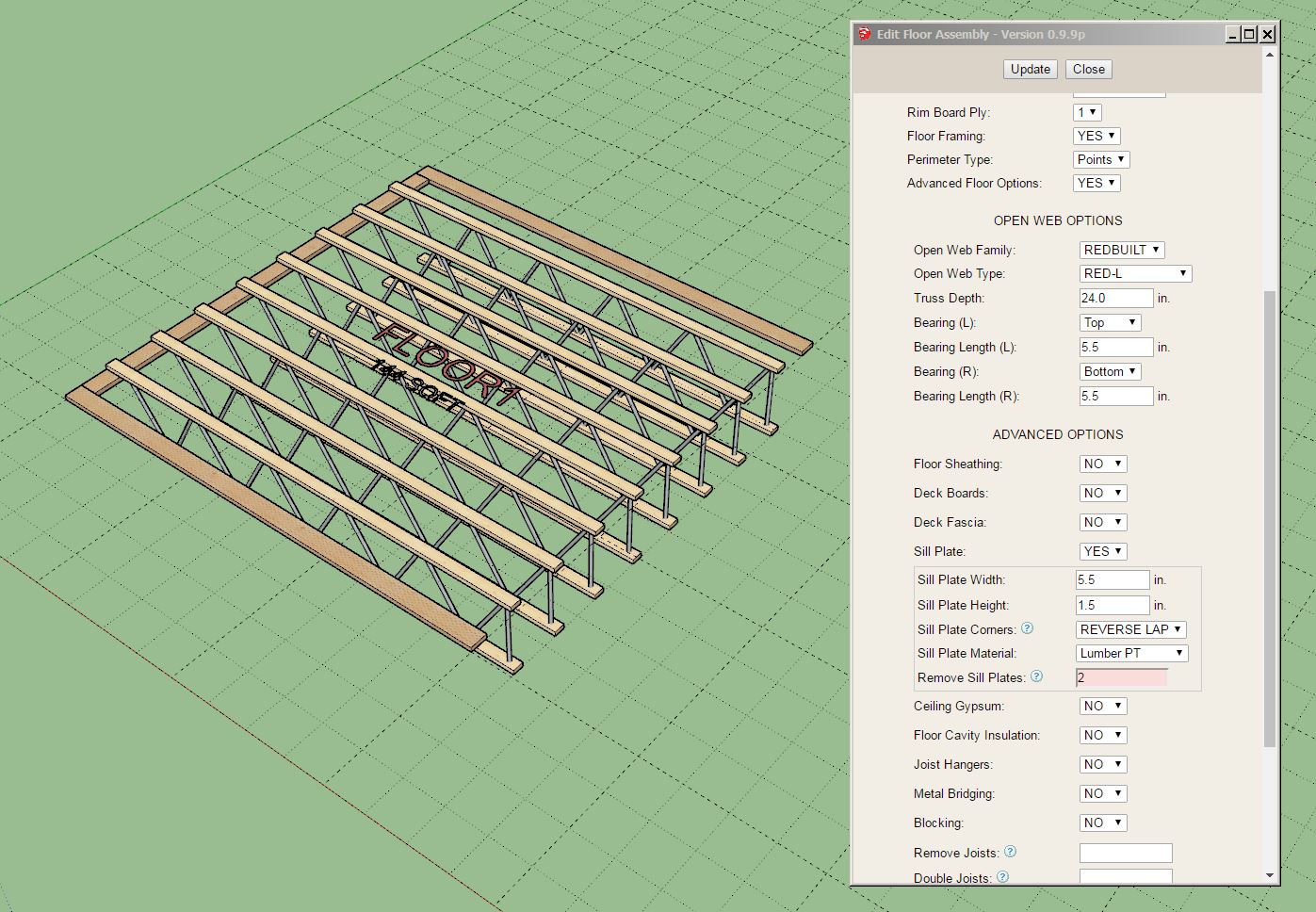The height and width of the screenshot is (912, 1316).
Task: Minimize the Edit Floor Assembly window
Action: click(x=1232, y=34)
